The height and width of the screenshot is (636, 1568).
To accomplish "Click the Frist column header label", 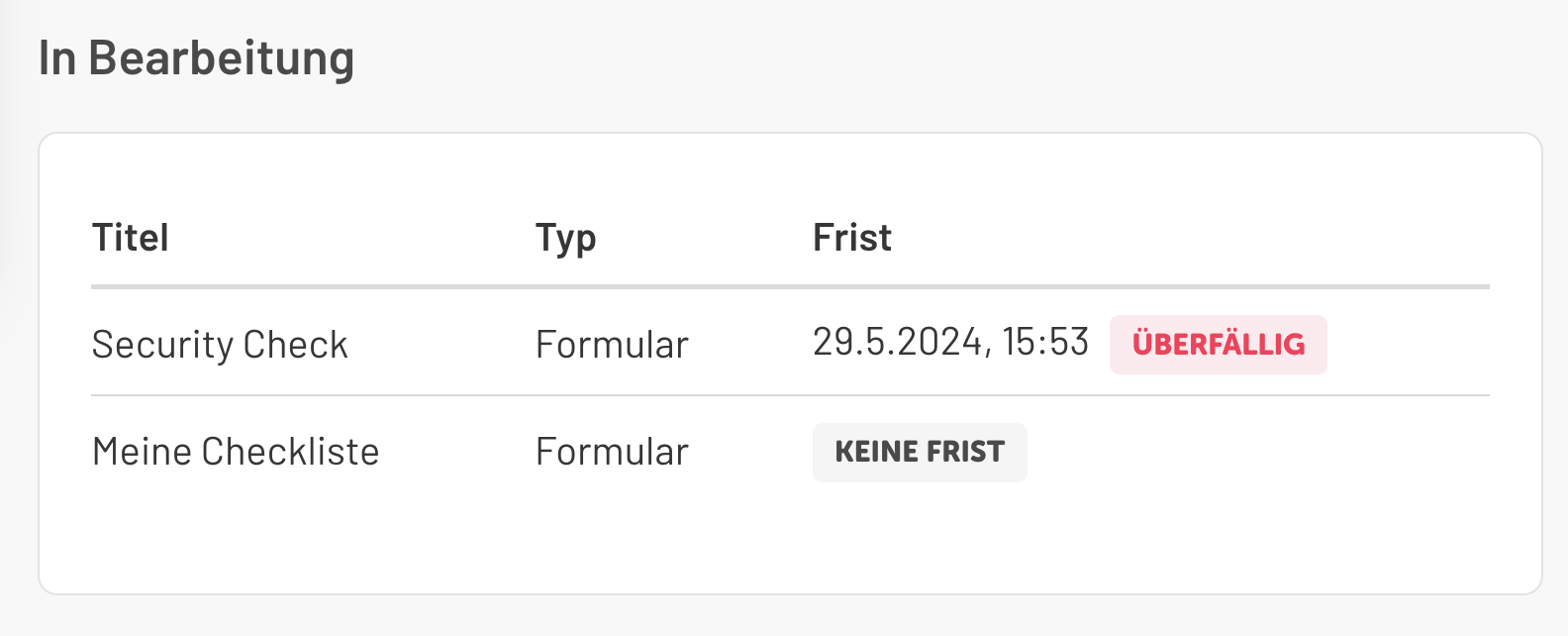I will click(851, 238).
